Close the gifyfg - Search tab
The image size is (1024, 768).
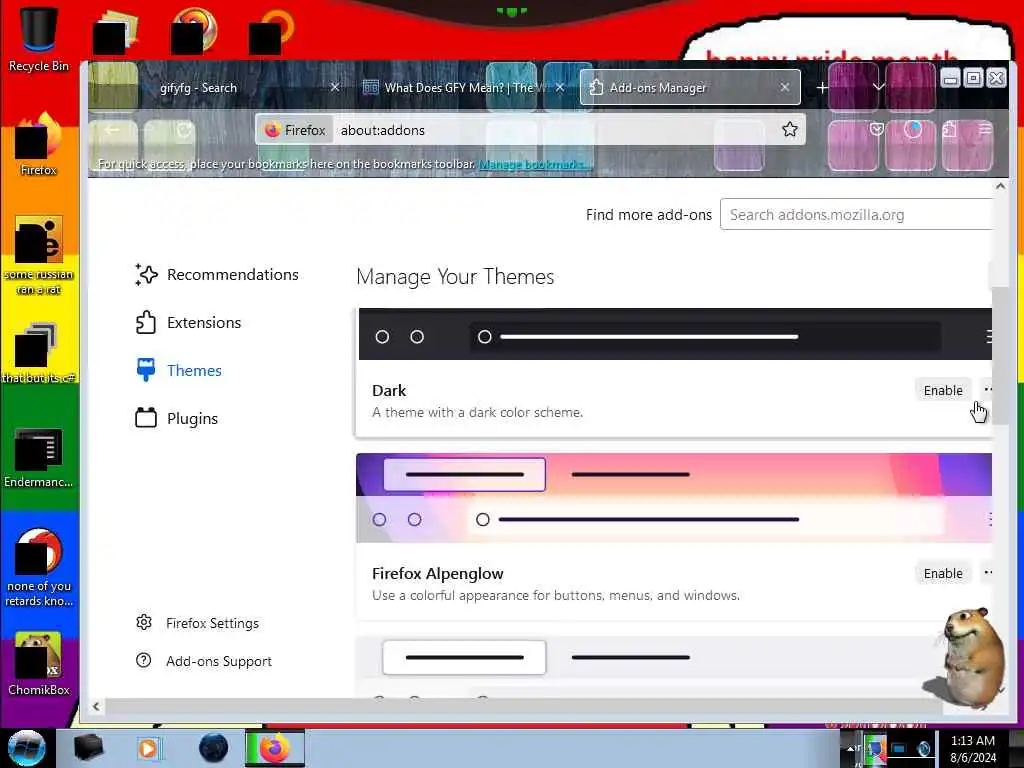coord(335,87)
